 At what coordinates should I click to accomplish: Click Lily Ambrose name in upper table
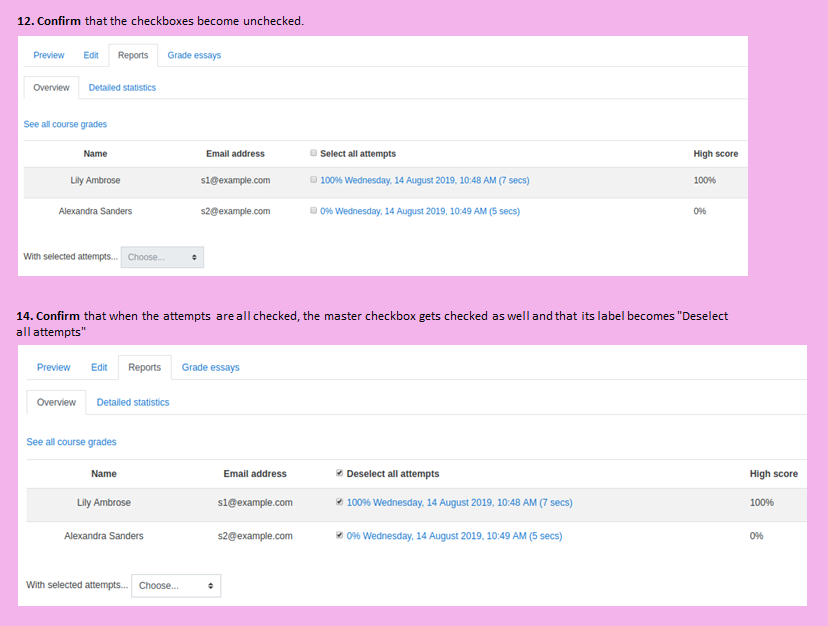coord(95,180)
